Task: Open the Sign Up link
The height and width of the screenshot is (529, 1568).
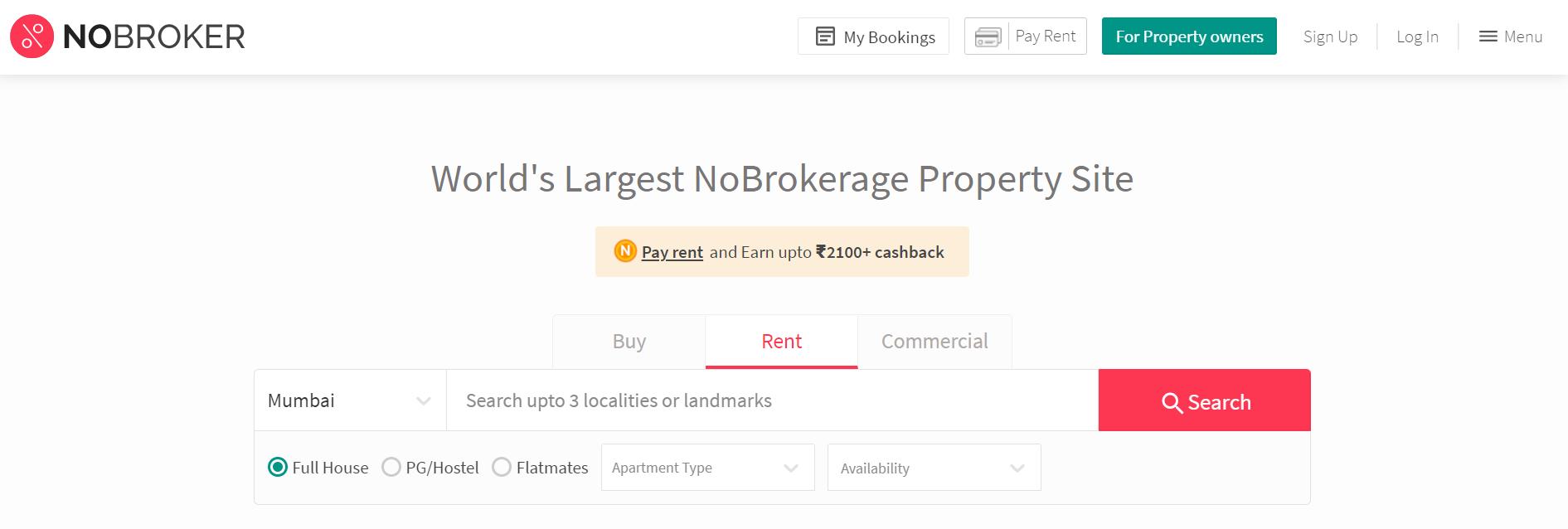Action: [1330, 36]
